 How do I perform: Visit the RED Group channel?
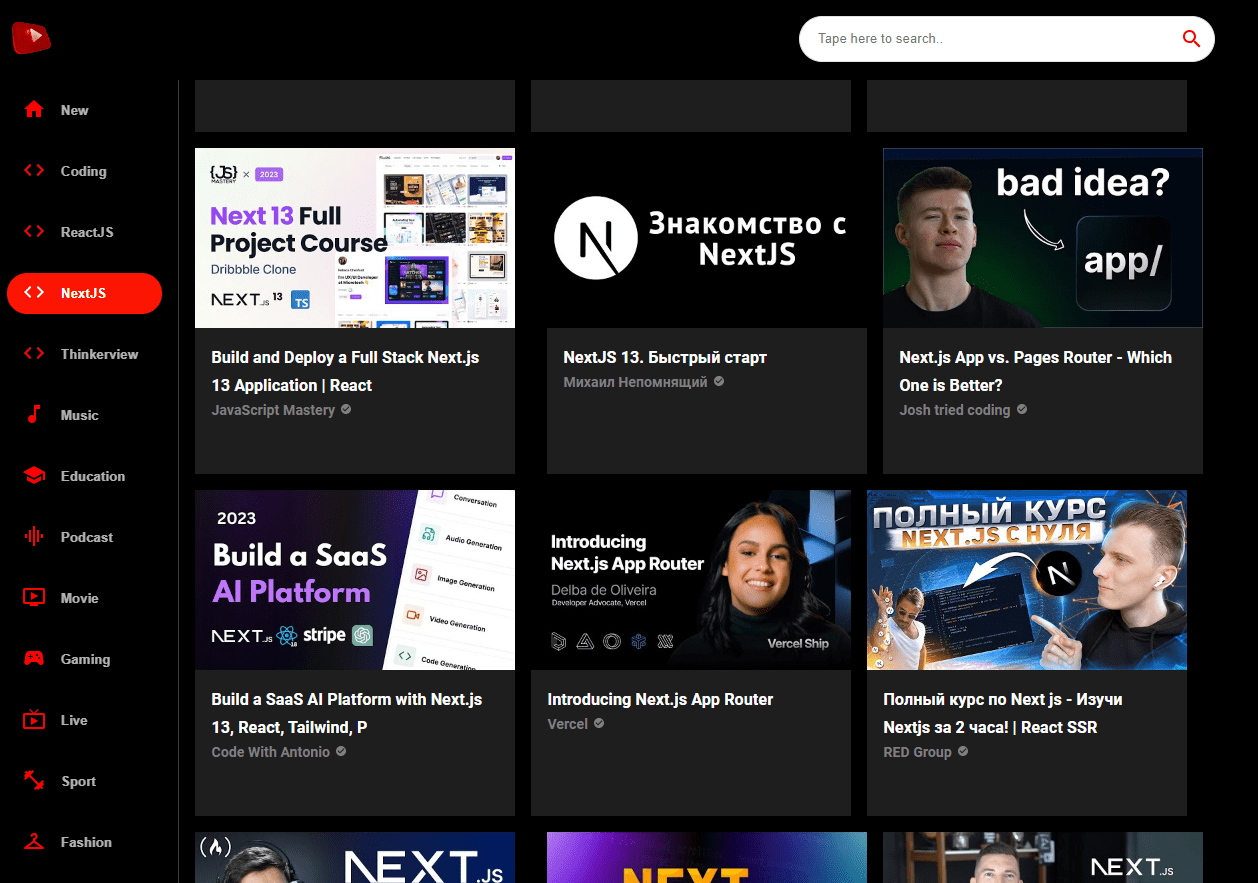click(x=917, y=752)
